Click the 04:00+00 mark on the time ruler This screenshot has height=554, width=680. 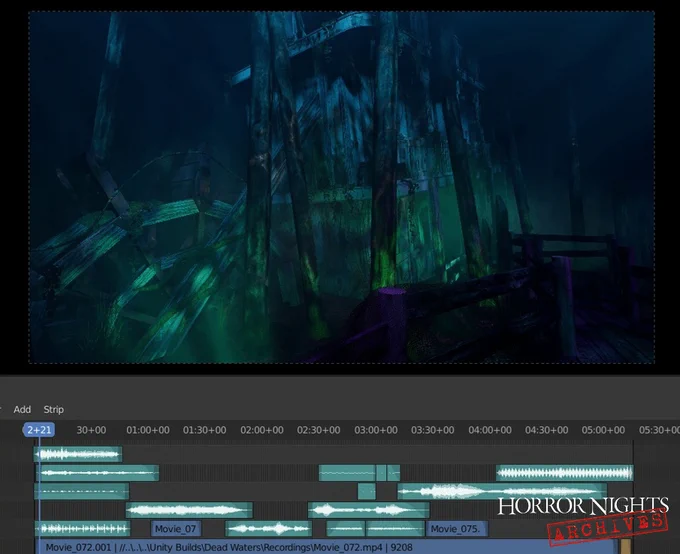click(x=490, y=430)
